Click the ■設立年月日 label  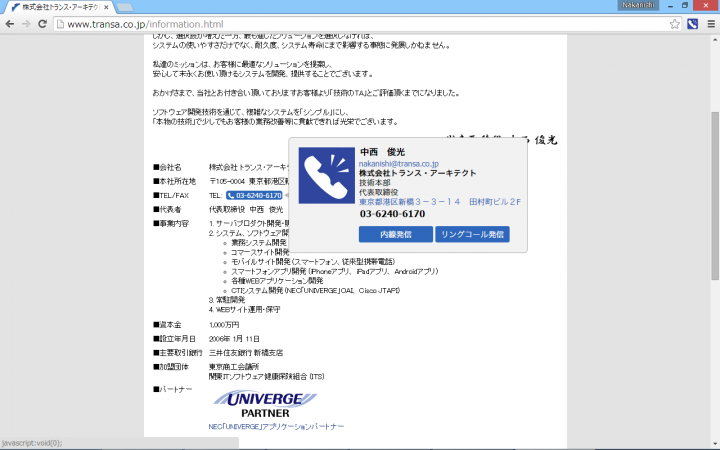point(174,339)
